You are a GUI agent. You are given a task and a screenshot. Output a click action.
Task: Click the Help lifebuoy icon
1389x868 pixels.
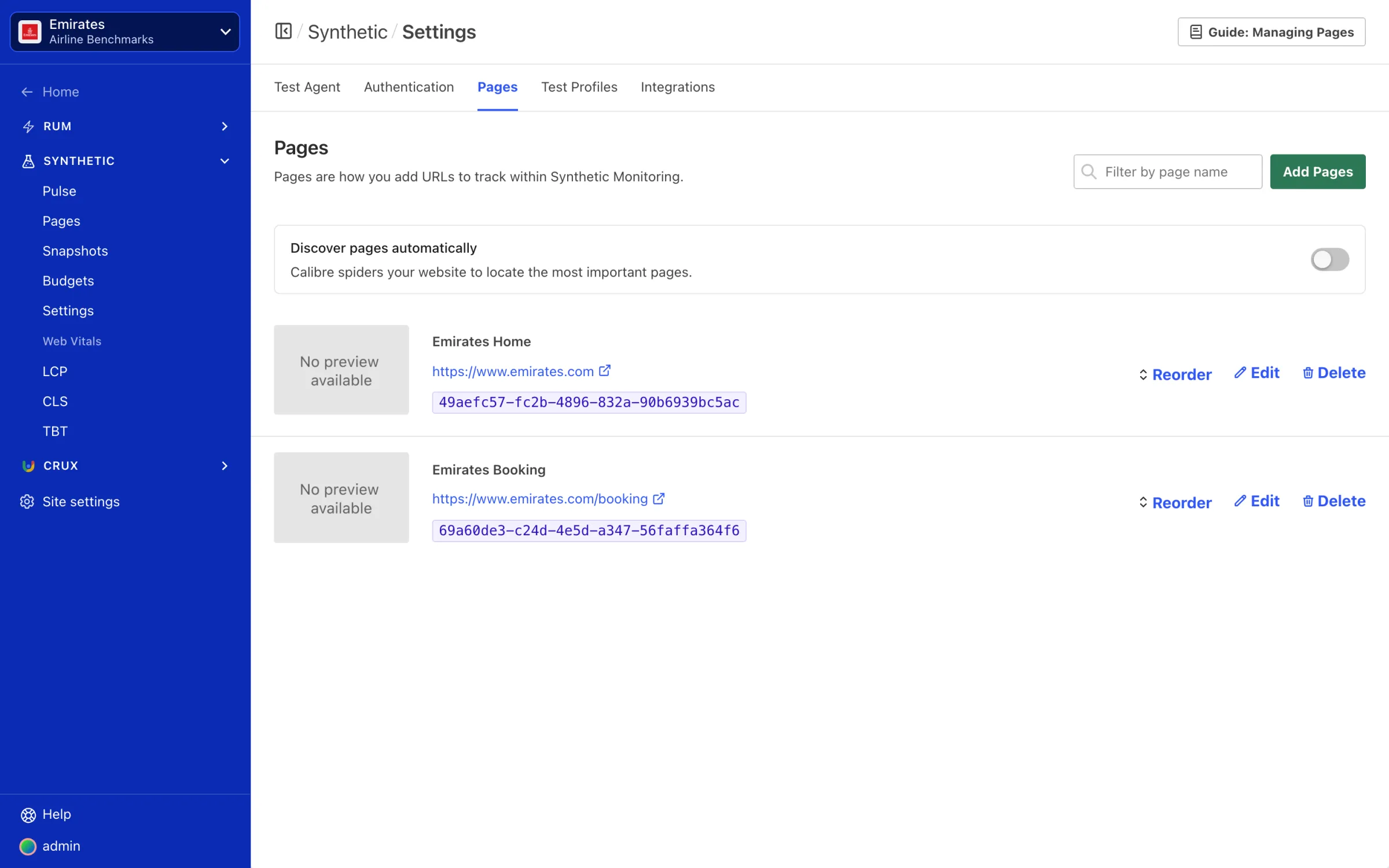28,814
